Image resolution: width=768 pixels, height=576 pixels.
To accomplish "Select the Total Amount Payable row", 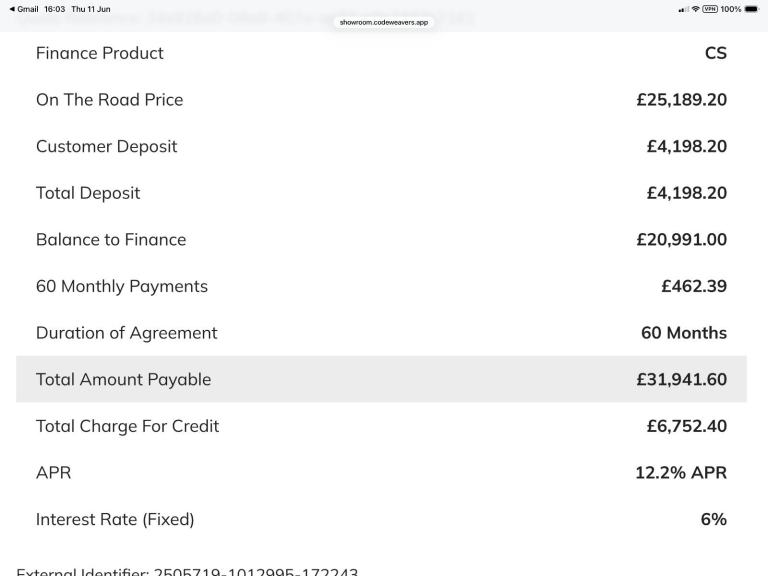I will click(381, 380).
